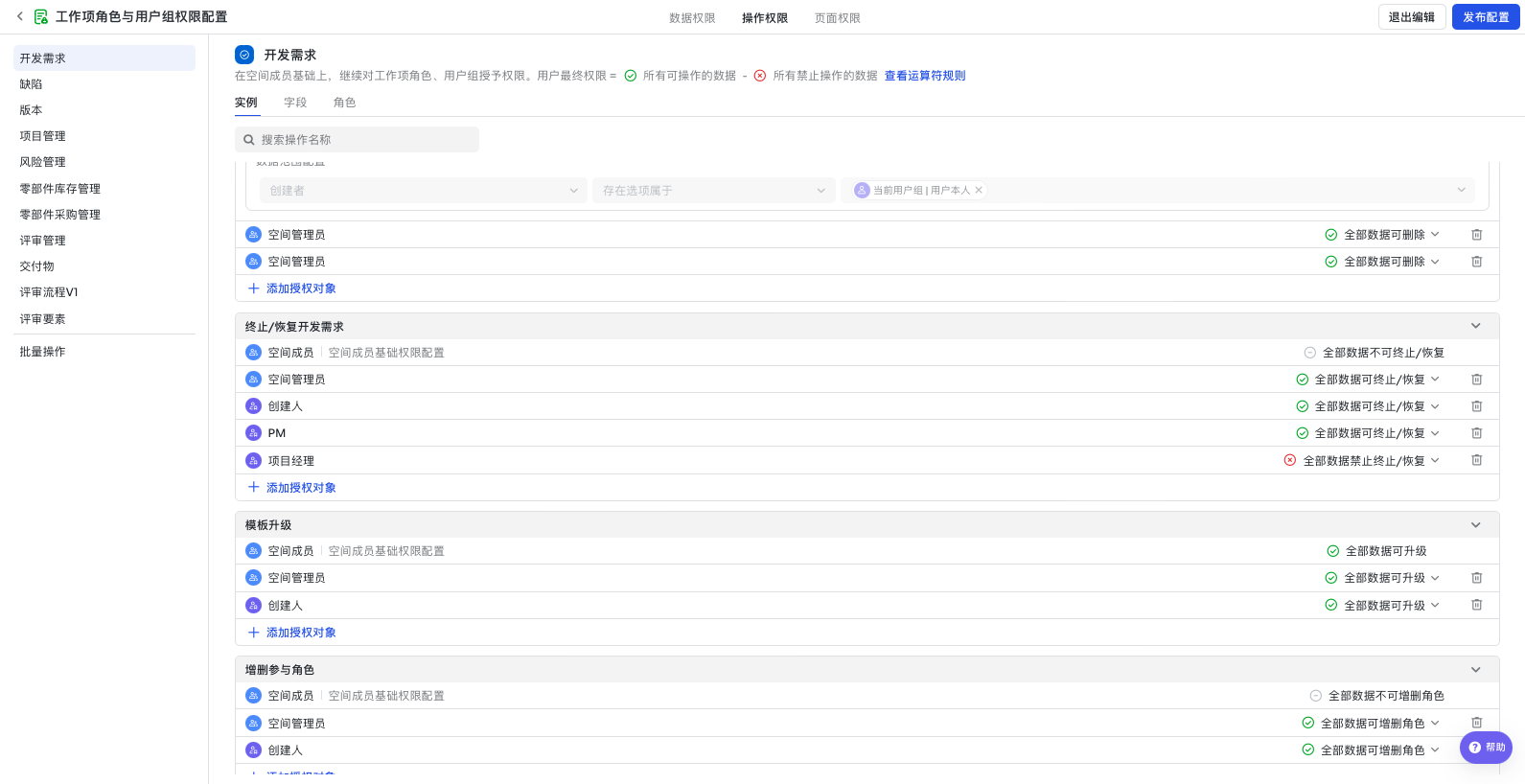Open 项目管理 in the sidebar
The image size is (1525, 784).
(x=104, y=136)
